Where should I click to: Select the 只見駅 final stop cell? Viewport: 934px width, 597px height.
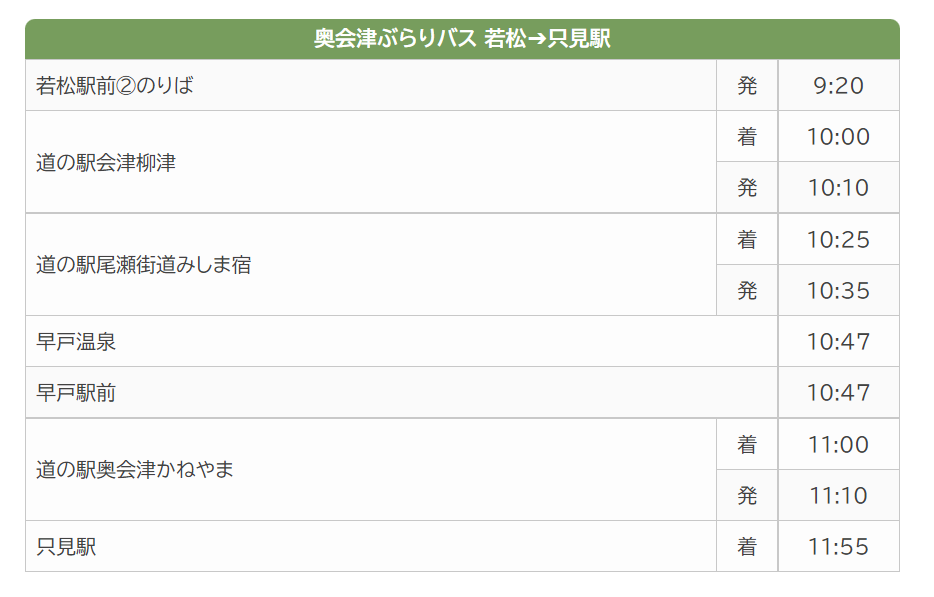(371, 546)
